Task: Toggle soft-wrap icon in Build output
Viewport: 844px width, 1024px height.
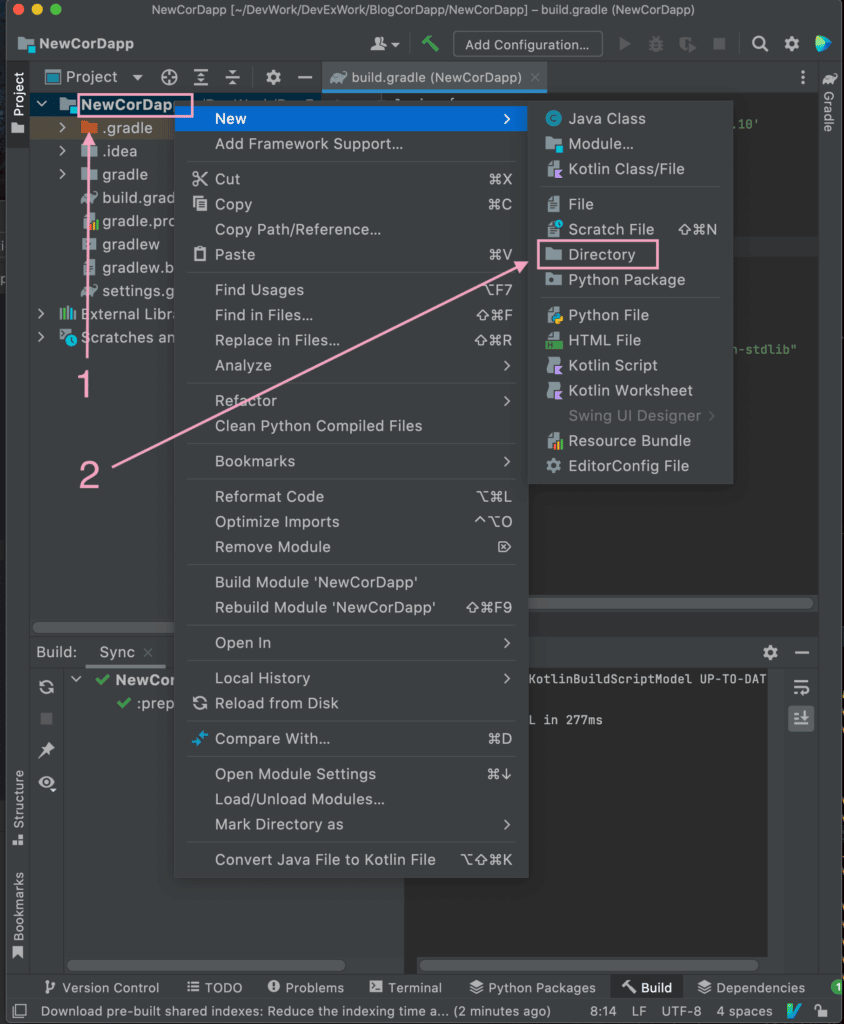Action: point(801,687)
